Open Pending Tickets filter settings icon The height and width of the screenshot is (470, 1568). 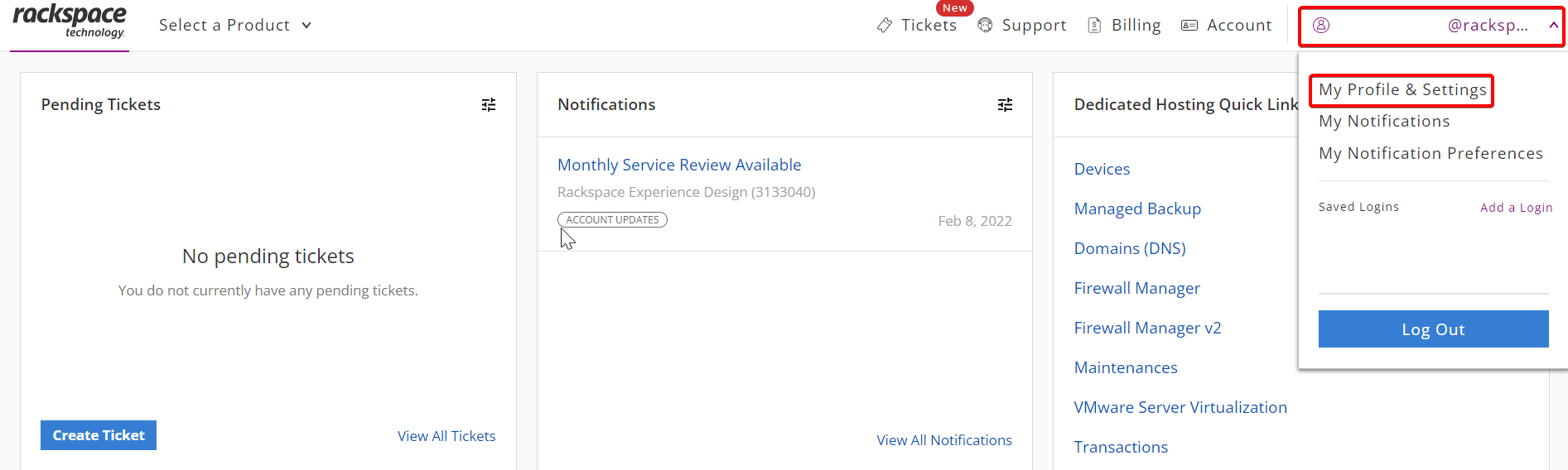[x=489, y=105]
